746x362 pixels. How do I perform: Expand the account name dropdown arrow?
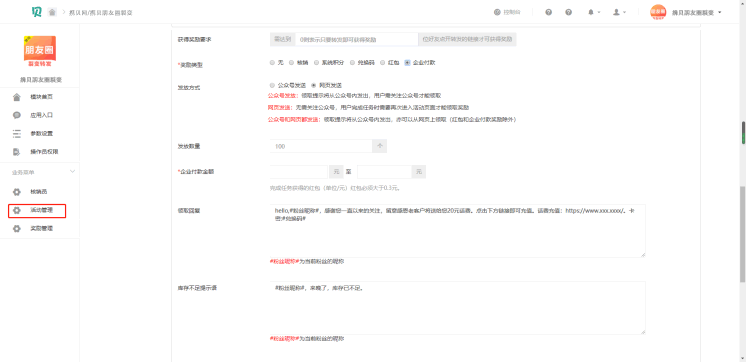tap(720, 12)
